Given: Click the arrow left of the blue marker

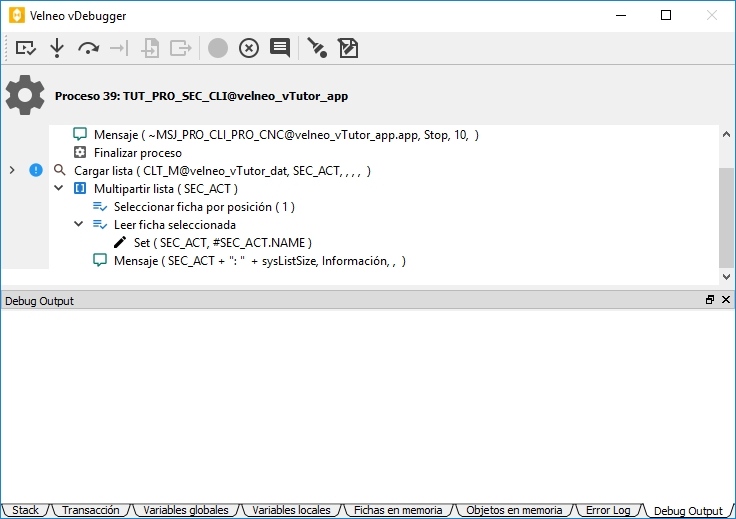Looking at the screenshot, I should pyautogui.click(x=12, y=170).
